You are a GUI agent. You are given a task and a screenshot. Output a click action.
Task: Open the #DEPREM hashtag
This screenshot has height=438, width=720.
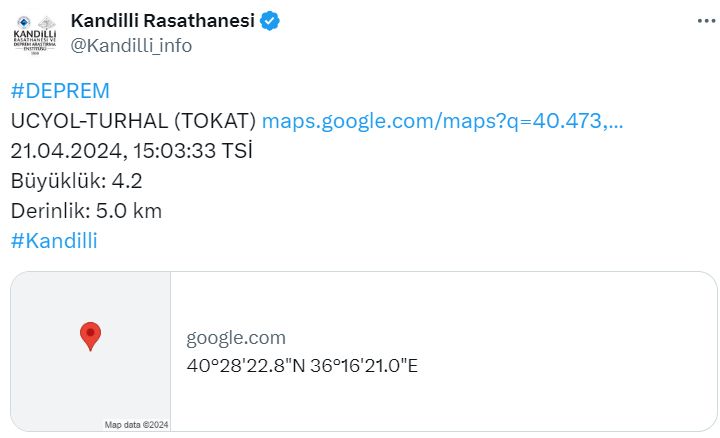pyautogui.click(x=59, y=92)
